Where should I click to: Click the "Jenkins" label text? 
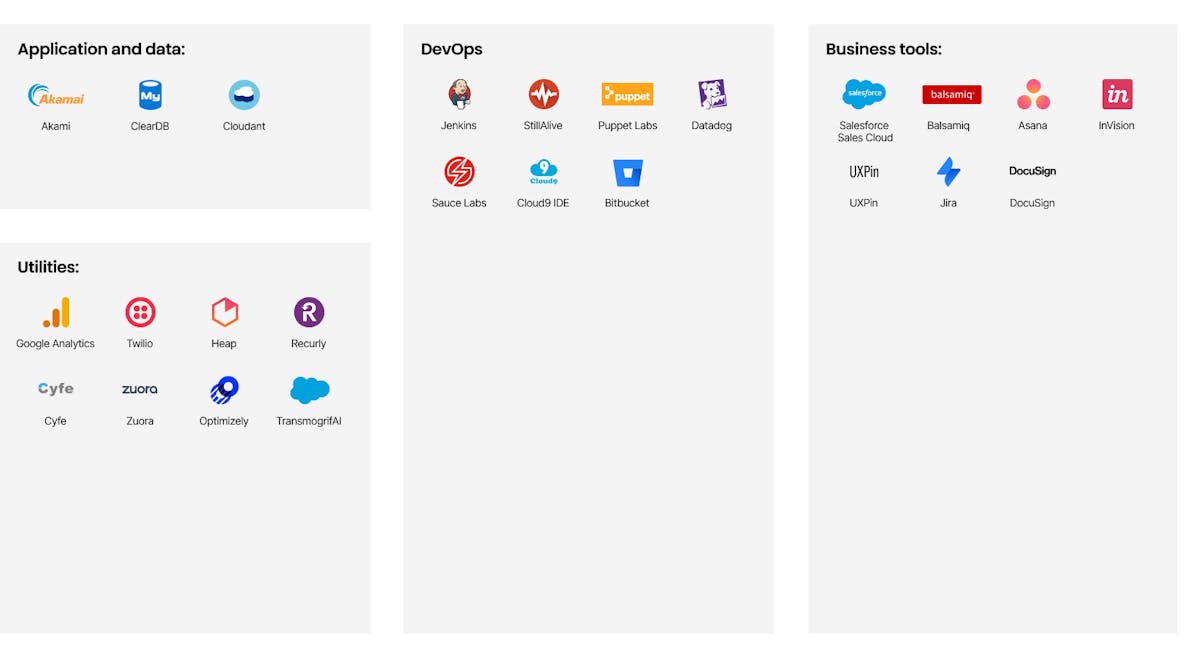(459, 126)
